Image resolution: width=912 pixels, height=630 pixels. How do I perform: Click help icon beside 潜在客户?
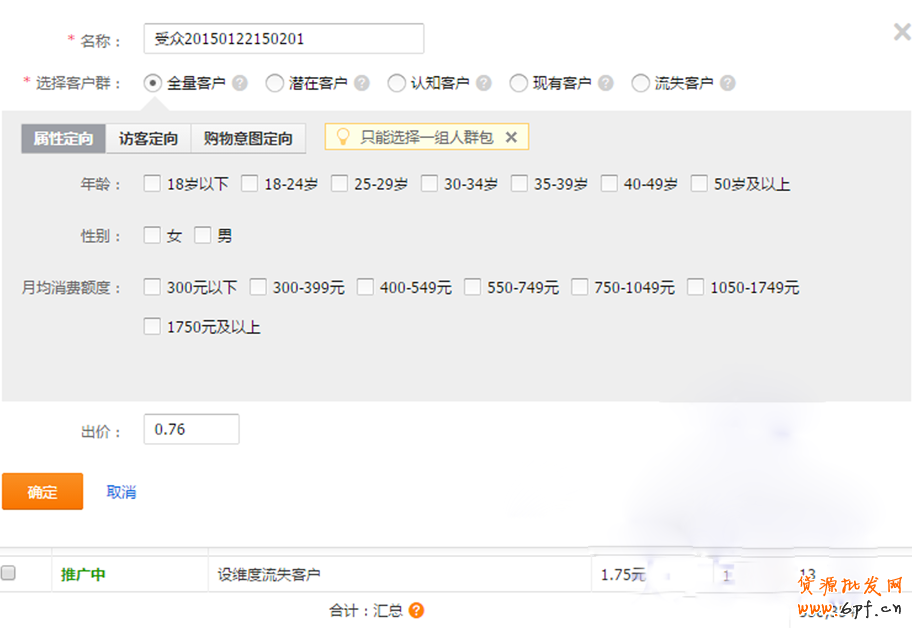click(362, 84)
